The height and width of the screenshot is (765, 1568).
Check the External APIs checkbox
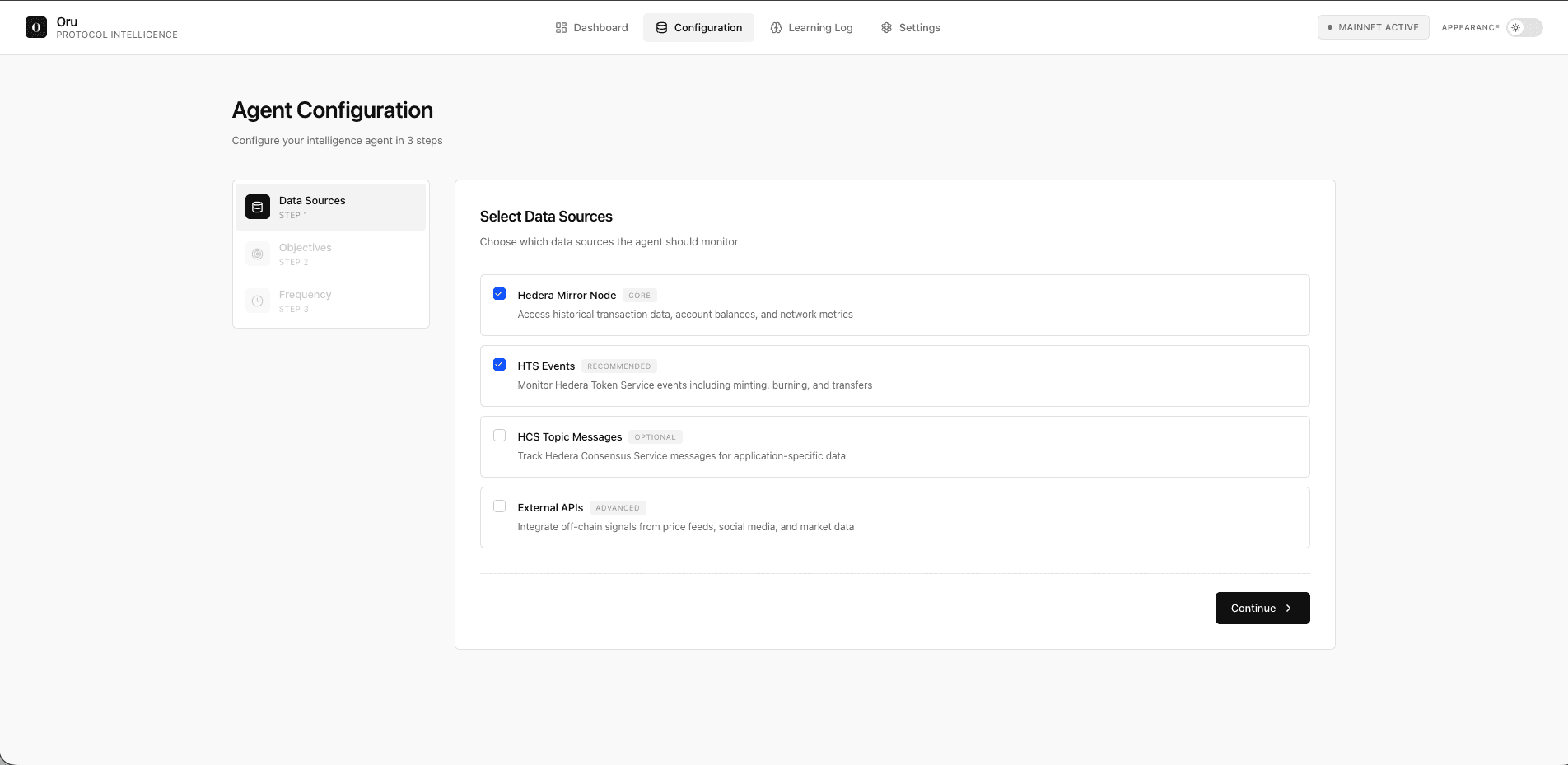pos(499,506)
